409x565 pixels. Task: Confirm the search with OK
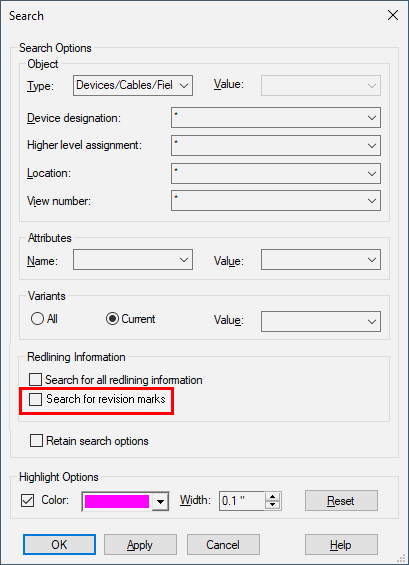(59, 544)
